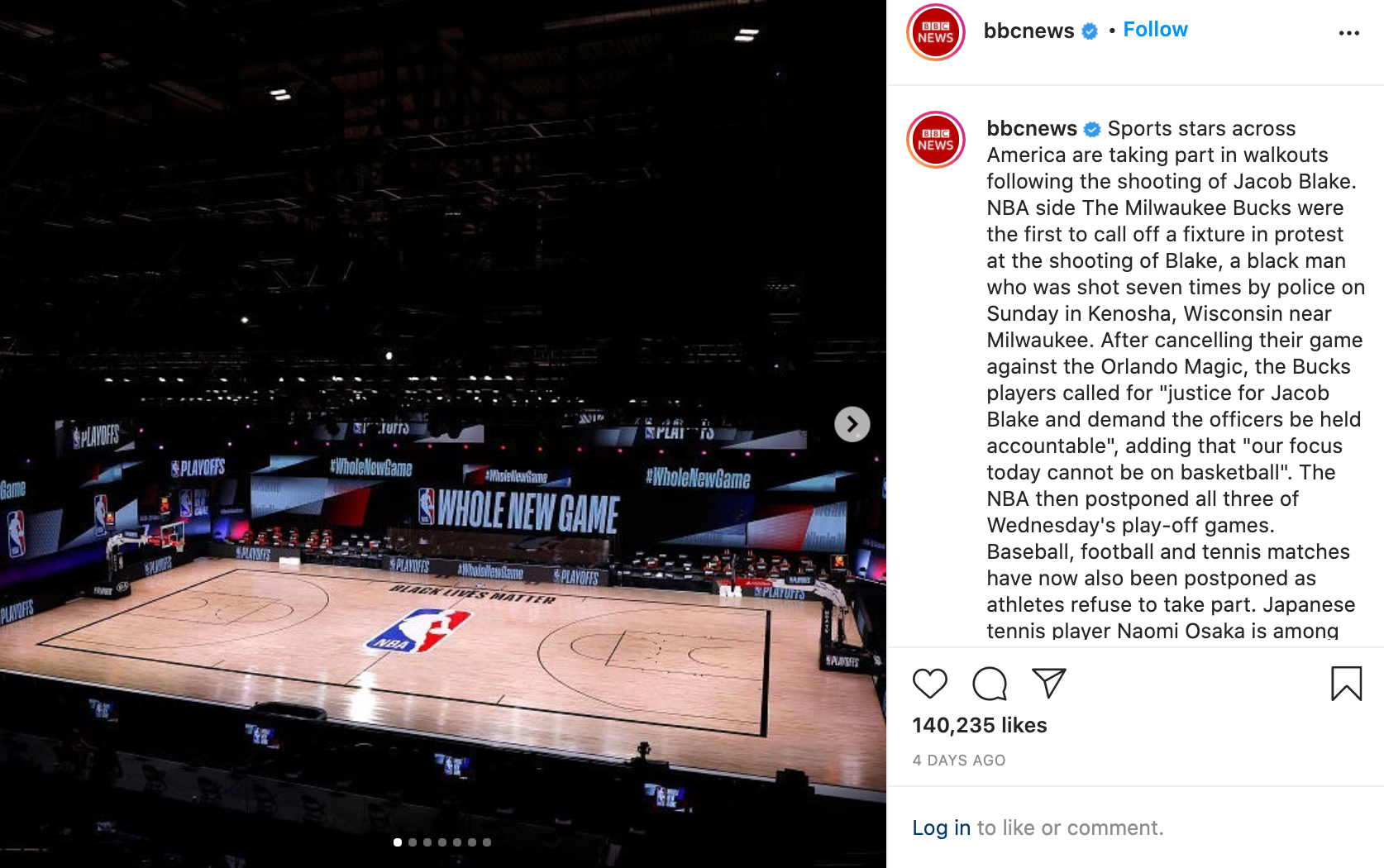Open the 4 DAYS AGO timestamp

(x=959, y=760)
